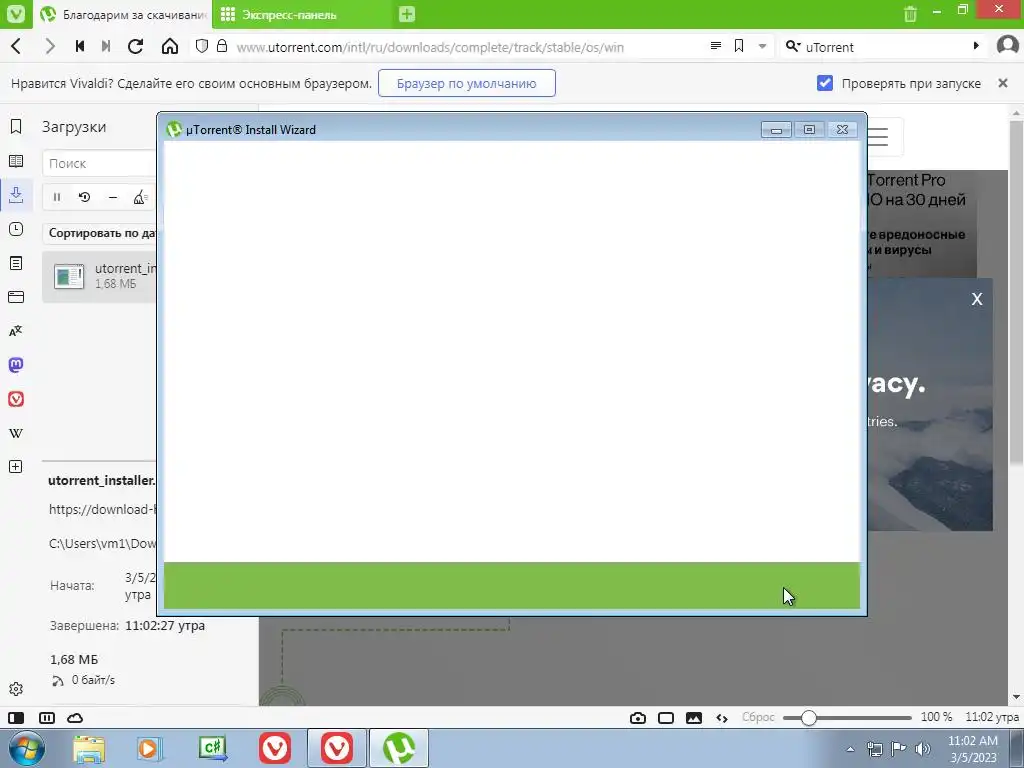Toggle tab tiling in status bar
This screenshot has width=1024, height=768.
[46, 718]
